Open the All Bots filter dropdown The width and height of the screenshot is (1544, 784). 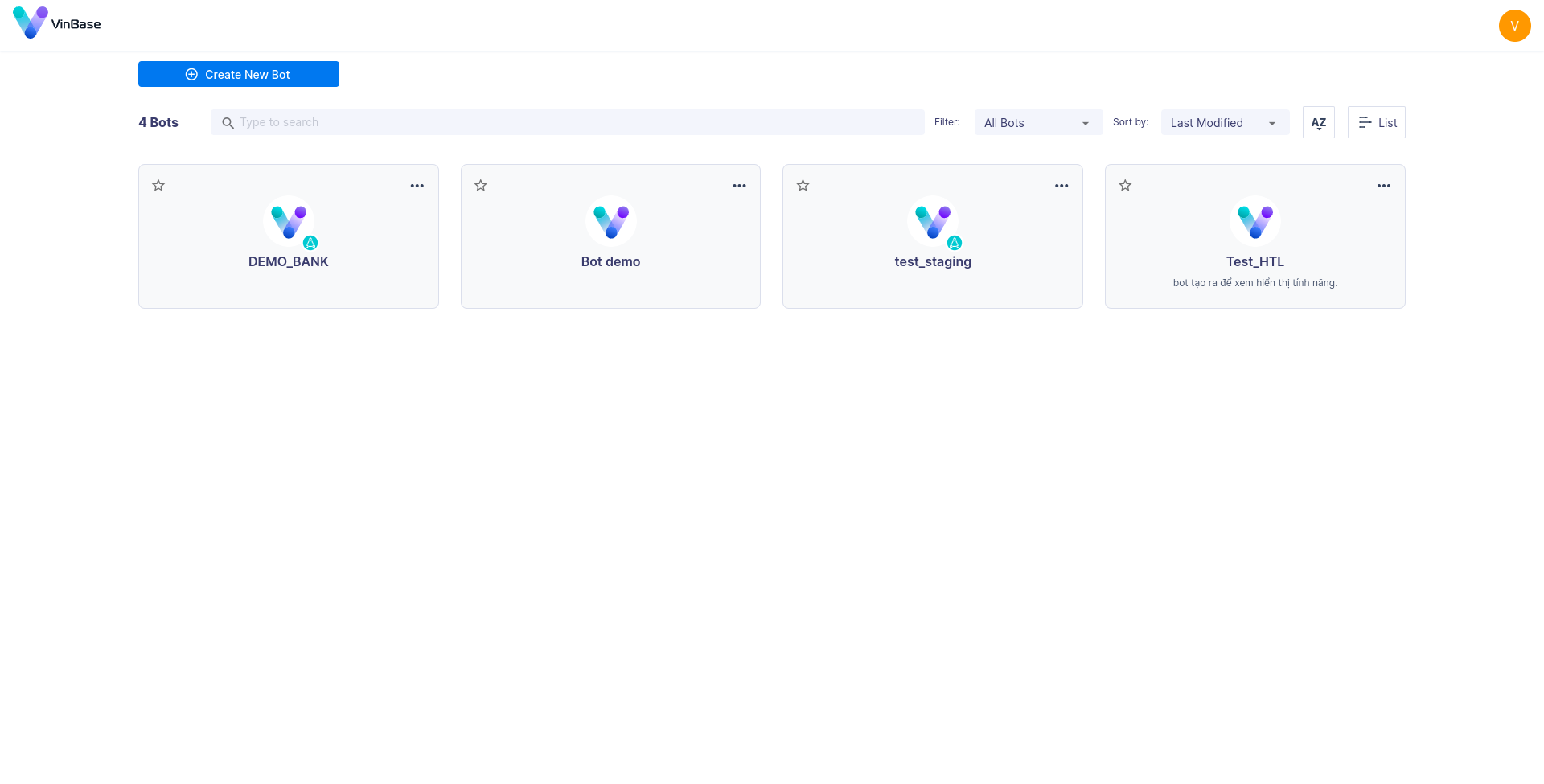point(1038,122)
